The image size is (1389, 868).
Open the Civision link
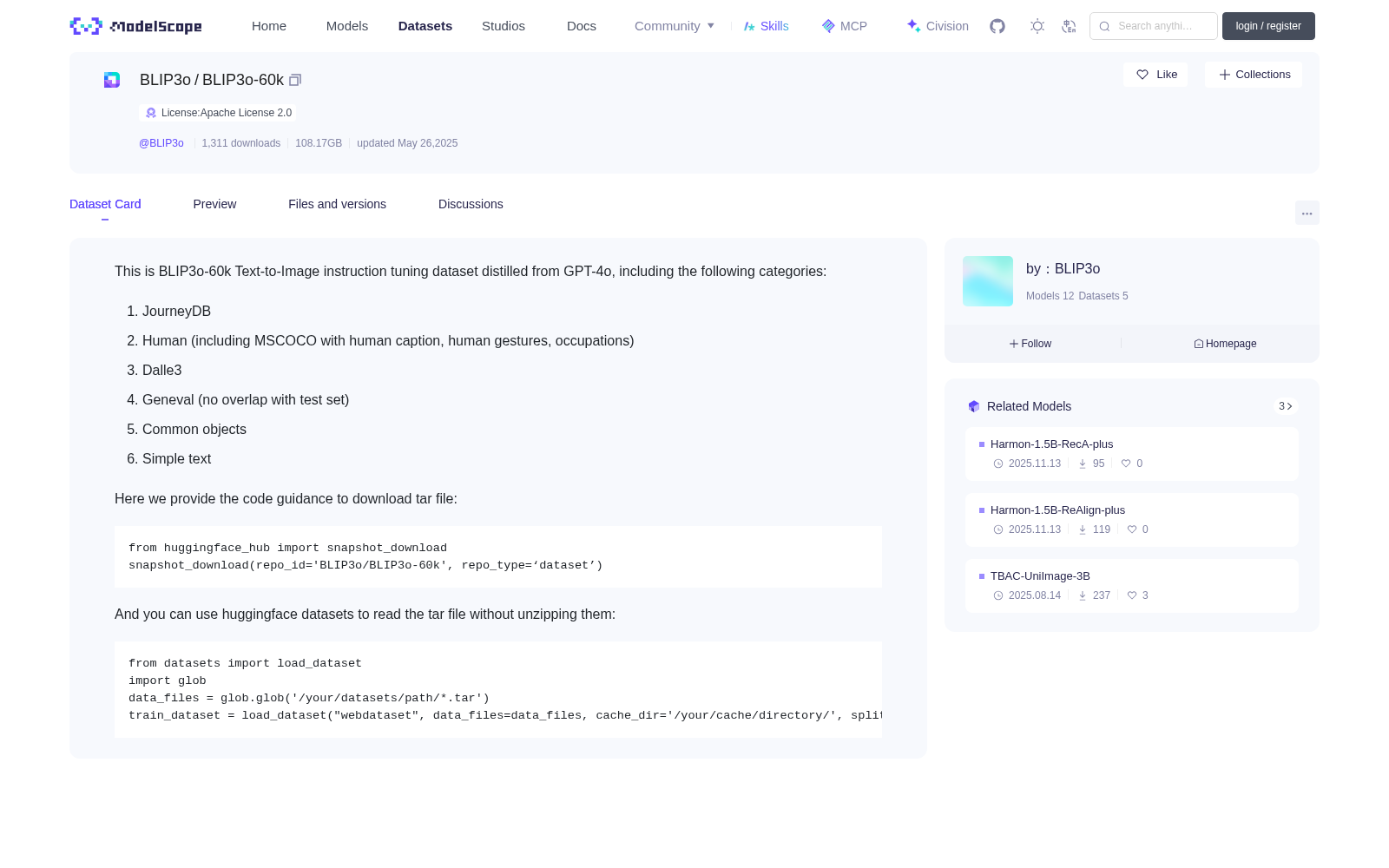tap(938, 26)
